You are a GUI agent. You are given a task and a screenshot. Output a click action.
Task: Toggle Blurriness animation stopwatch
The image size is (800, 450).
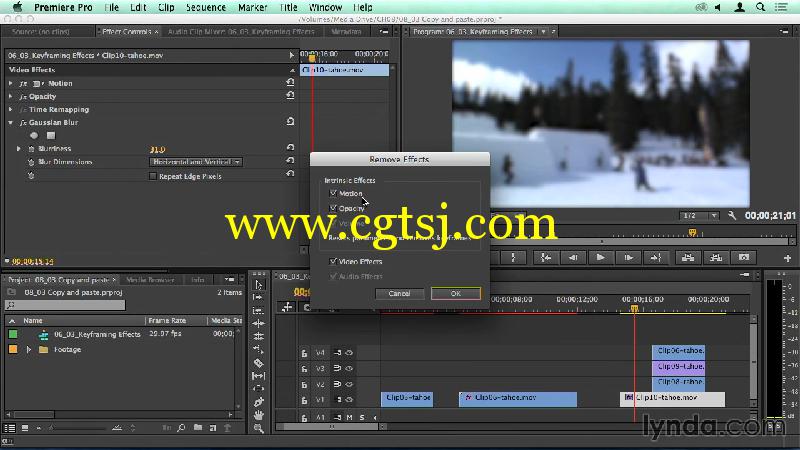[31, 148]
